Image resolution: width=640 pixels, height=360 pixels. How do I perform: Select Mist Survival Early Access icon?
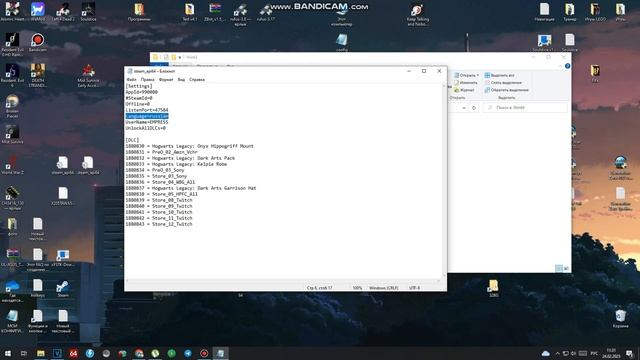[x=88, y=76]
